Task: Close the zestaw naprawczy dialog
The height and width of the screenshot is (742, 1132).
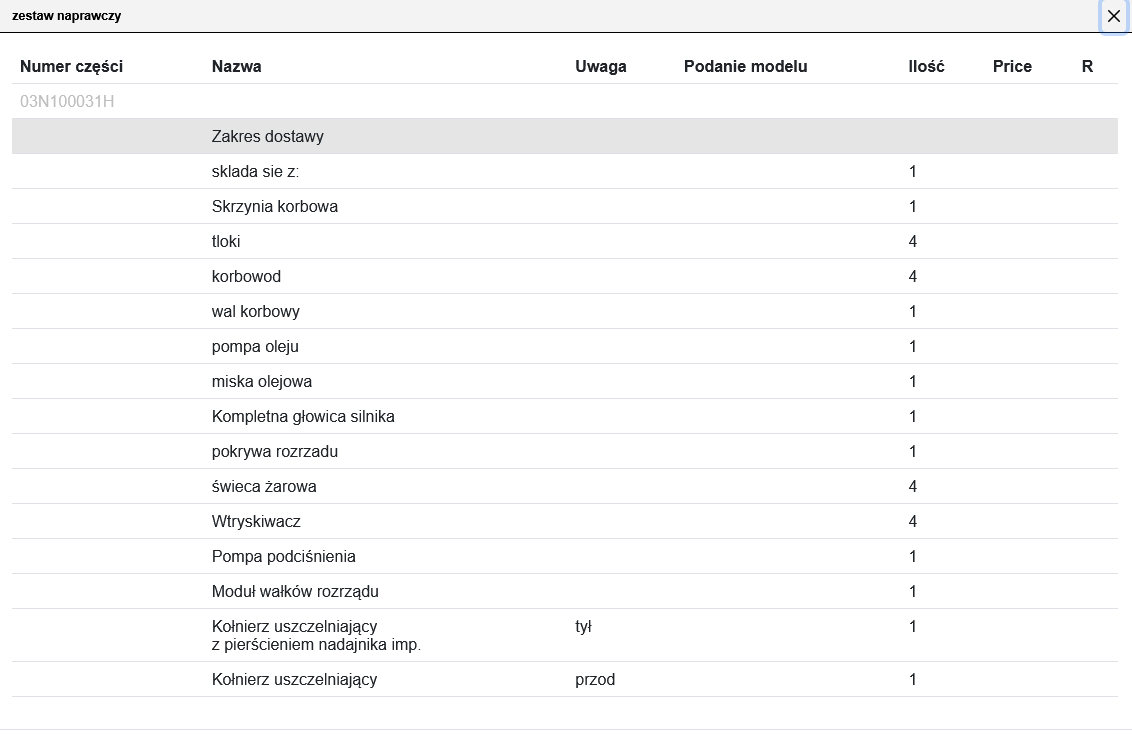Action: [x=1113, y=16]
